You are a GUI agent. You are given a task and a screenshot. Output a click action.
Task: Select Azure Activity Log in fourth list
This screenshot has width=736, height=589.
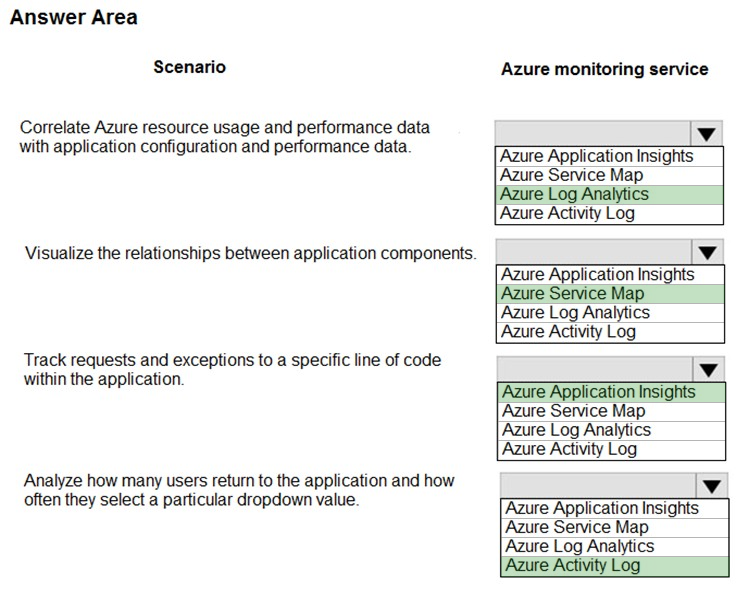pos(615,566)
